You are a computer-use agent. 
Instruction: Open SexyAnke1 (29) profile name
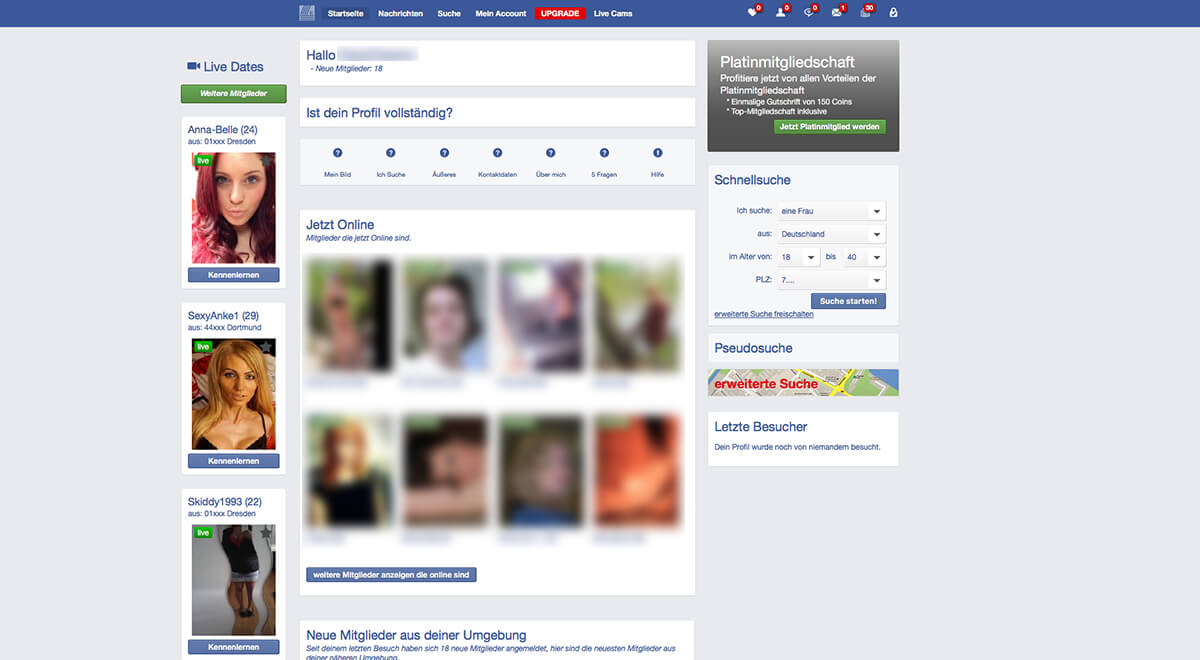tap(223, 316)
